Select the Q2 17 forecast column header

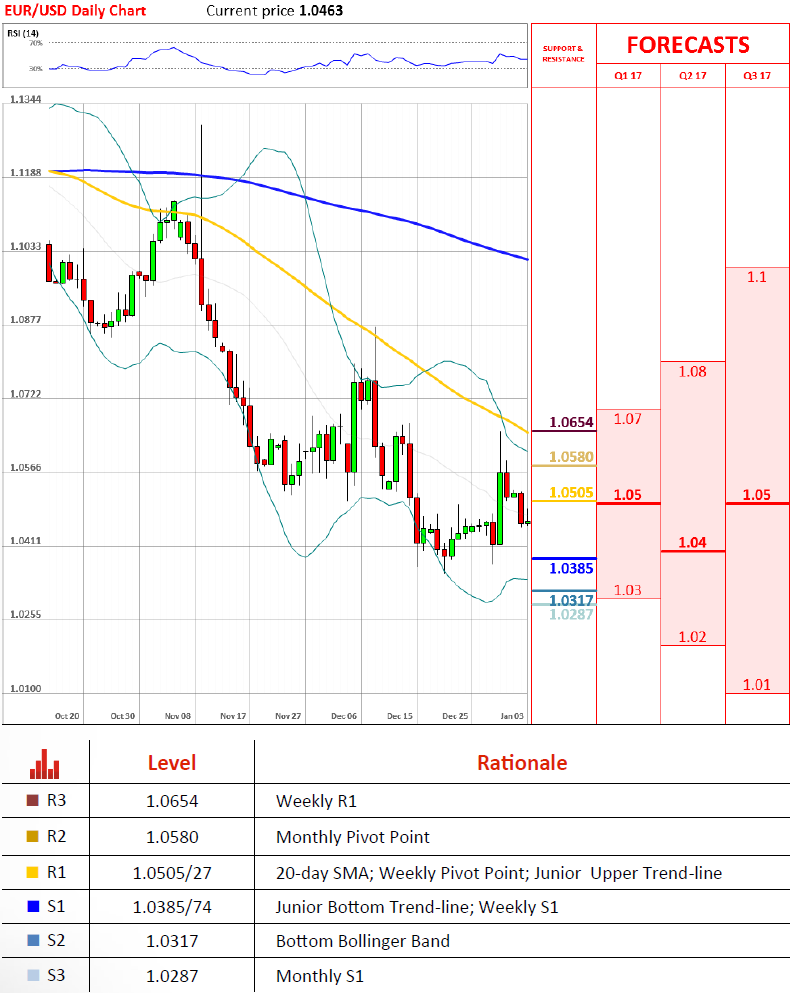click(692, 75)
